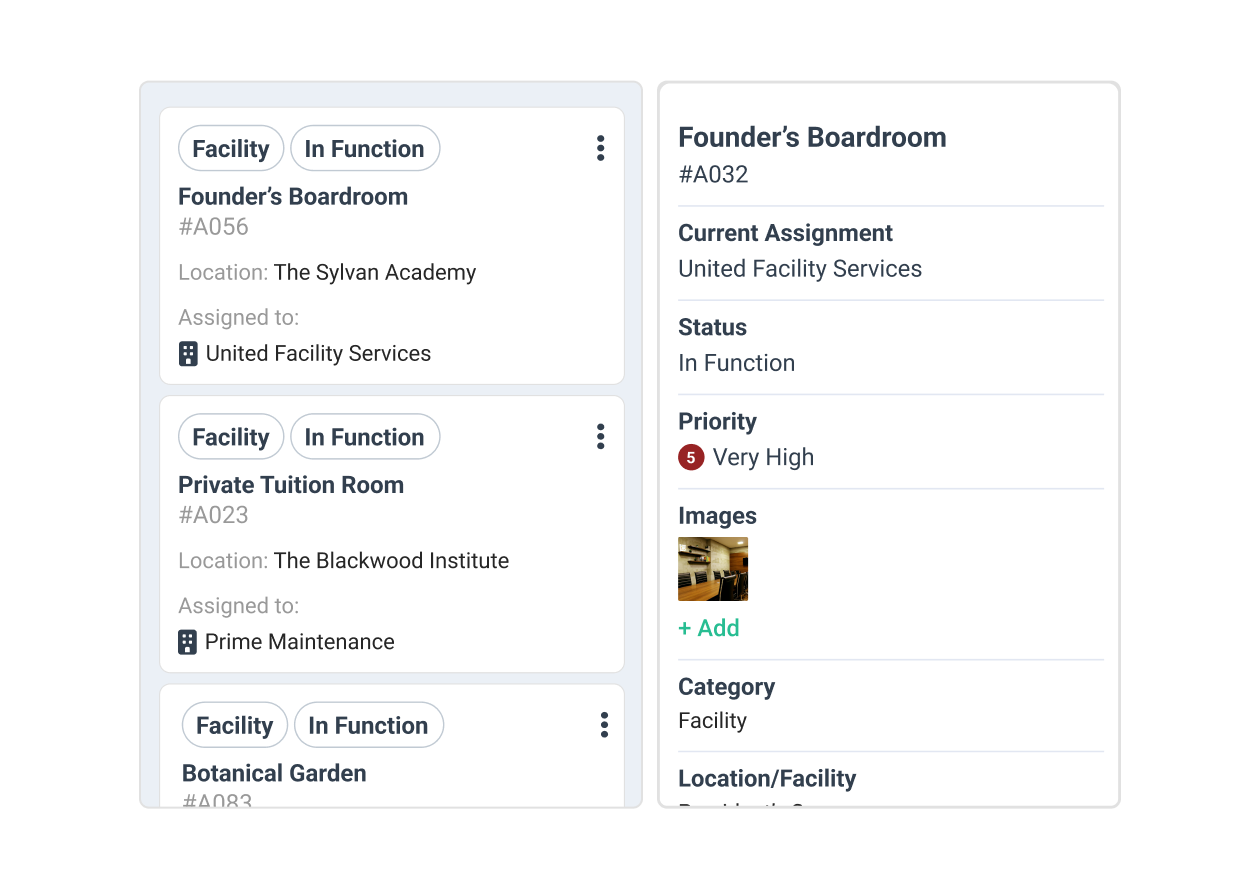Click In Function tag on Private Tuition Room card

point(365,437)
